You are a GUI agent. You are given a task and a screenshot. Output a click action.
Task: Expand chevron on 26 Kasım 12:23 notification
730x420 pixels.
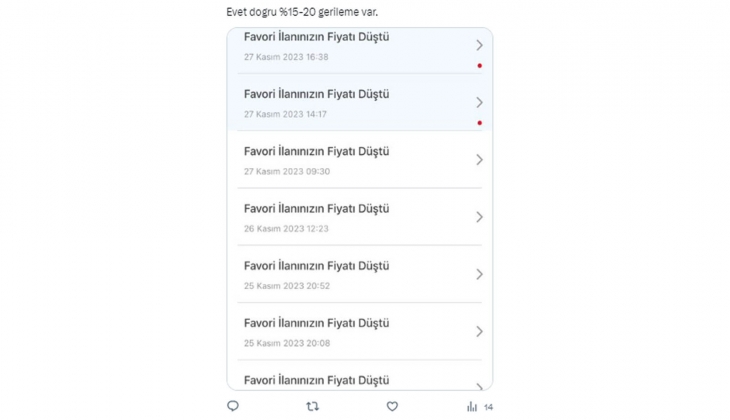pos(480,217)
